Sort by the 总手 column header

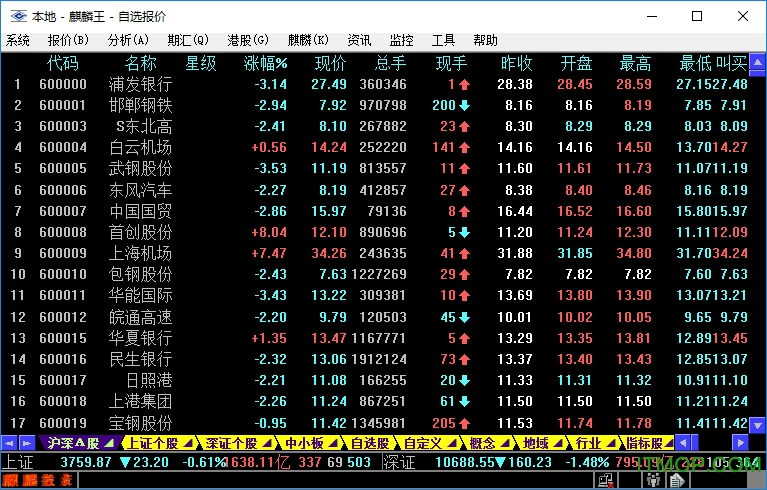tap(390, 63)
